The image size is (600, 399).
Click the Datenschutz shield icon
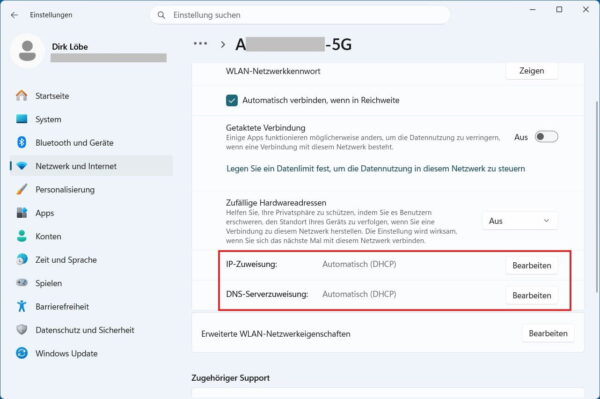click(22, 330)
